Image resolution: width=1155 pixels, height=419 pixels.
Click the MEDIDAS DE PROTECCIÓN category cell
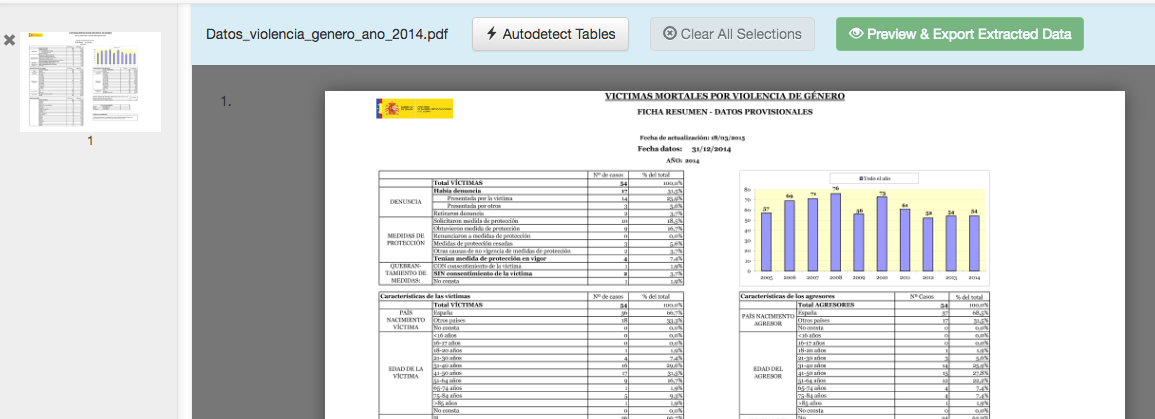point(405,239)
